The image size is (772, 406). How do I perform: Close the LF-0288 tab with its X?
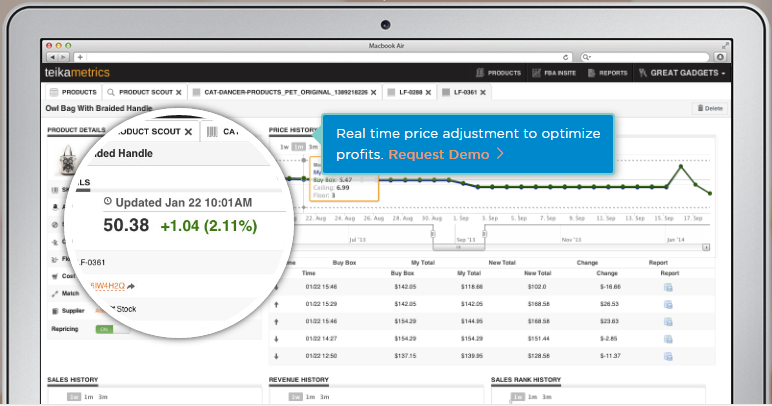point(429,92)
